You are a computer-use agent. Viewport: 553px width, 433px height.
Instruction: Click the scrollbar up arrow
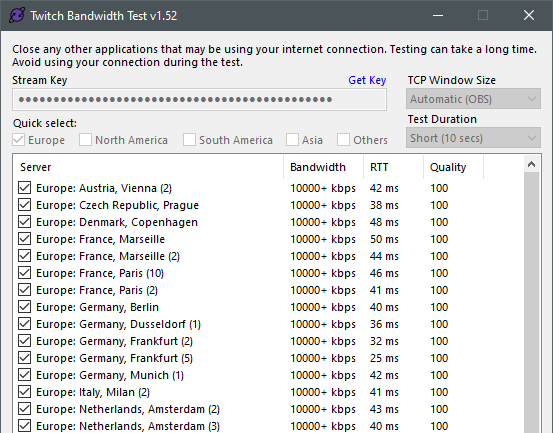click(x=531, y=164)
